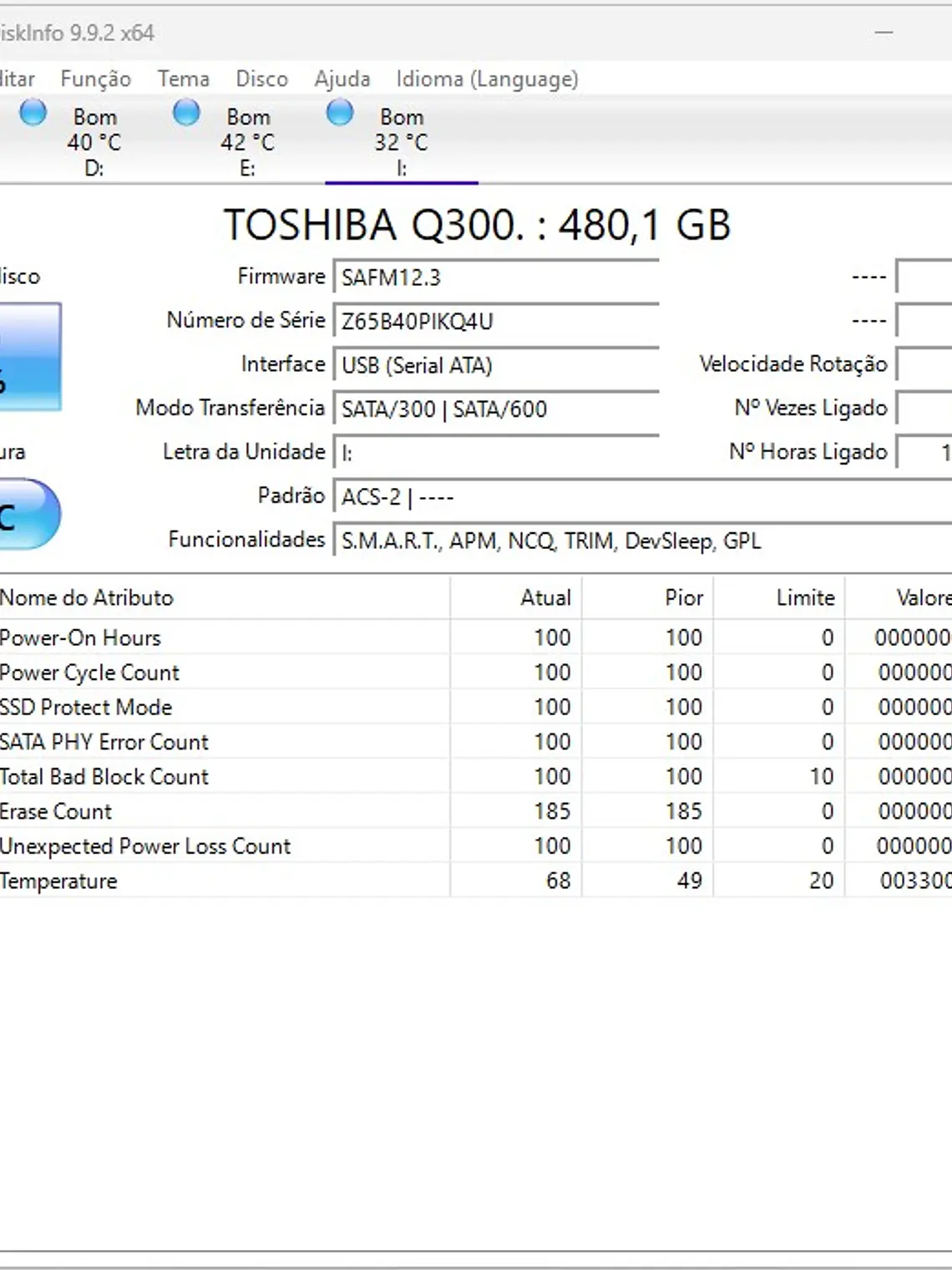Image resolution: width=952 pixels, height=1270 pixels.
Task: Click Temperature raw value 003300
Action: coord(915,881)
